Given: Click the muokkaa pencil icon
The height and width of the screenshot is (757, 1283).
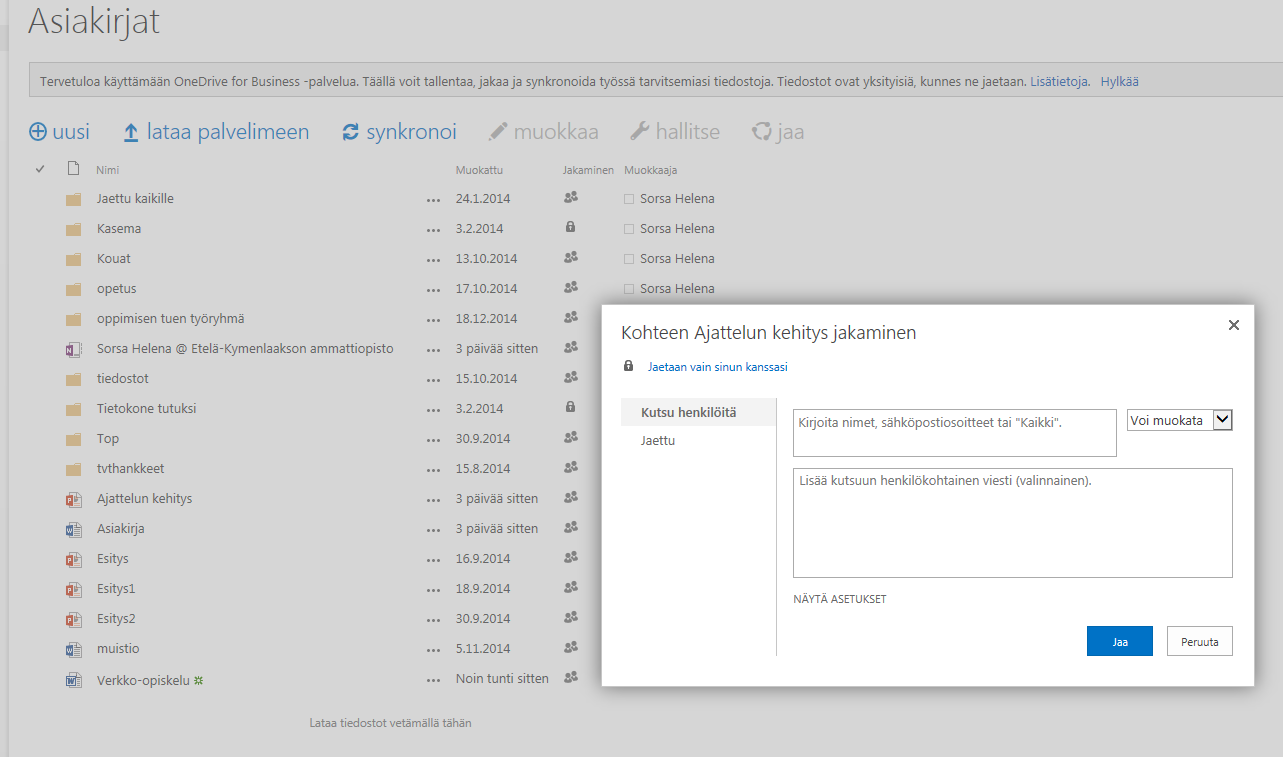Looking at the screenshot, I should coord(497,132).
